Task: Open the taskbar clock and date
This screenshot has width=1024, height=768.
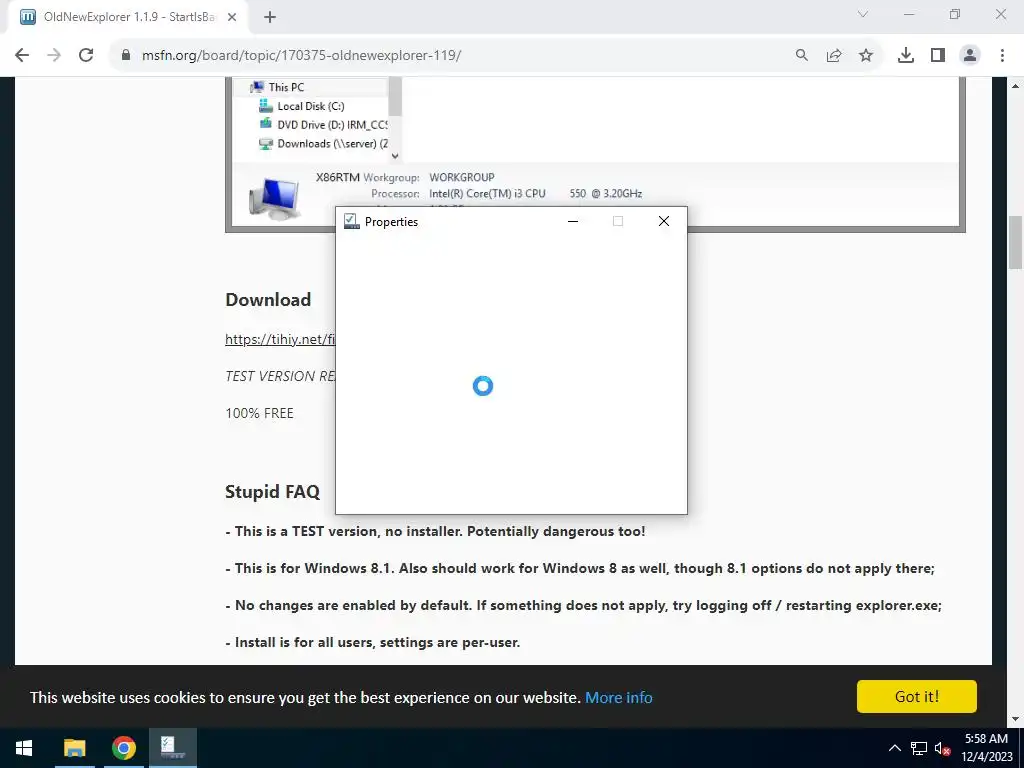Action: [986, 748]
